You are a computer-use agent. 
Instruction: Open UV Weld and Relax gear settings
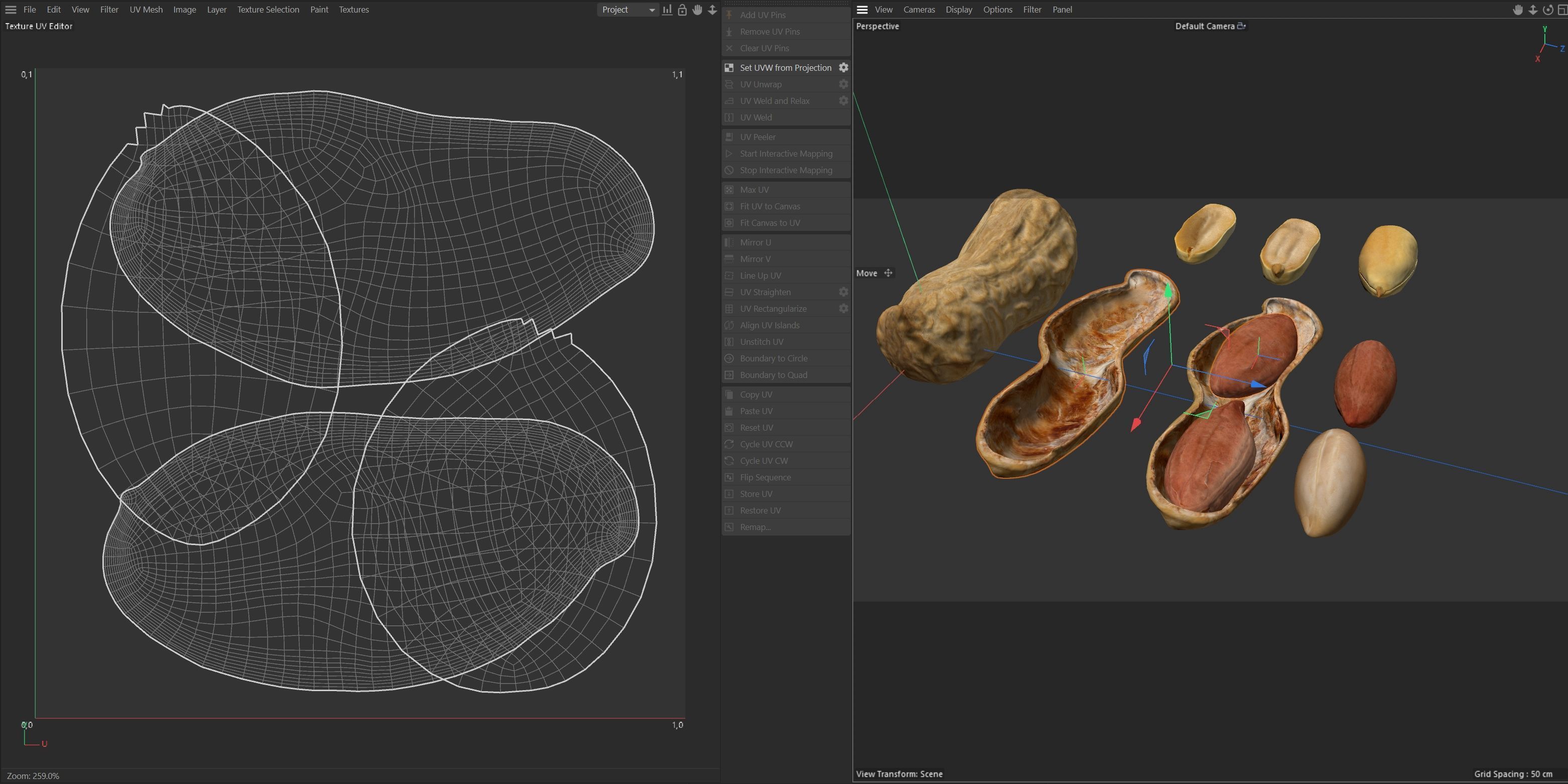tap(844, 100)
